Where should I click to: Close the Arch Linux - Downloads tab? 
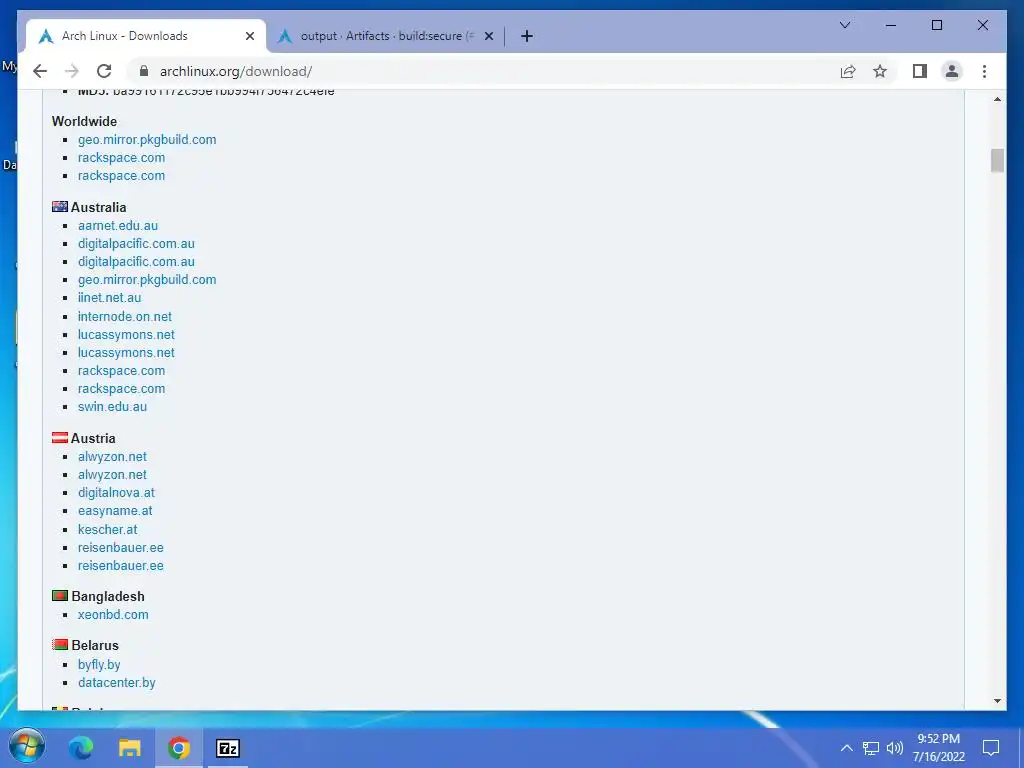pos(249,37)
